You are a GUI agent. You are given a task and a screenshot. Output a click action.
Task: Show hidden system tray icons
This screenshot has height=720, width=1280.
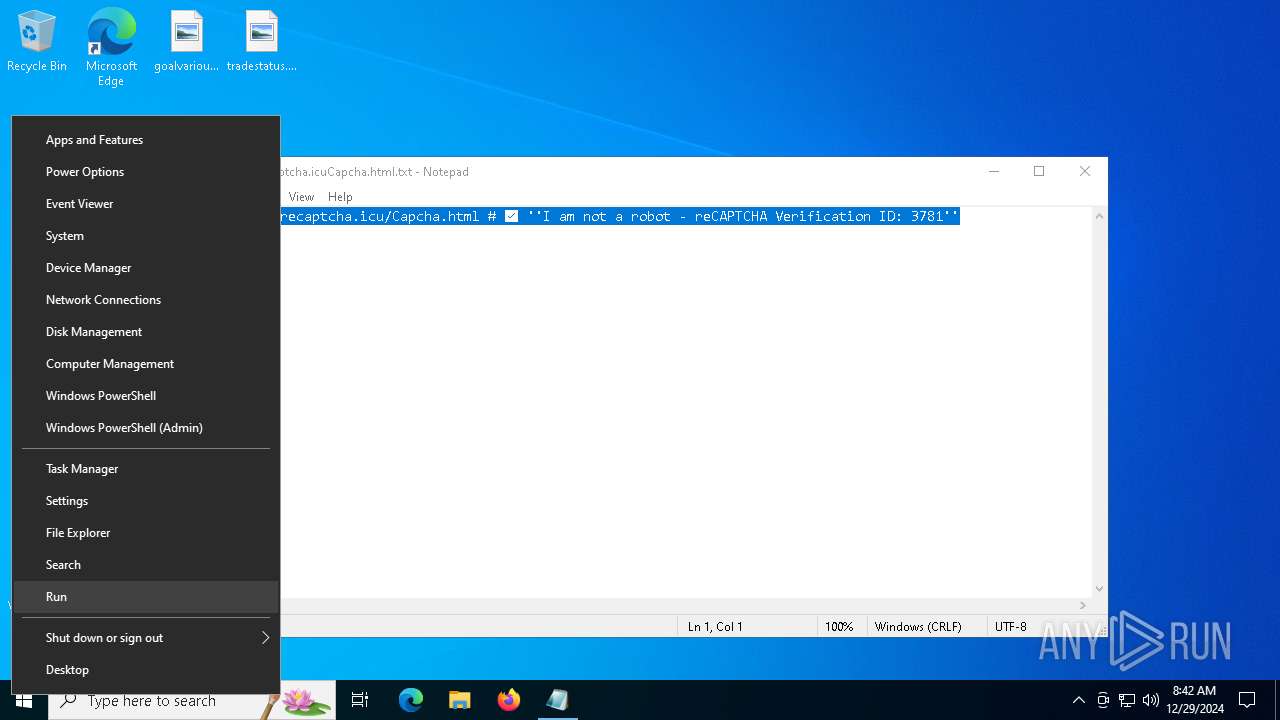(1078, 701)
